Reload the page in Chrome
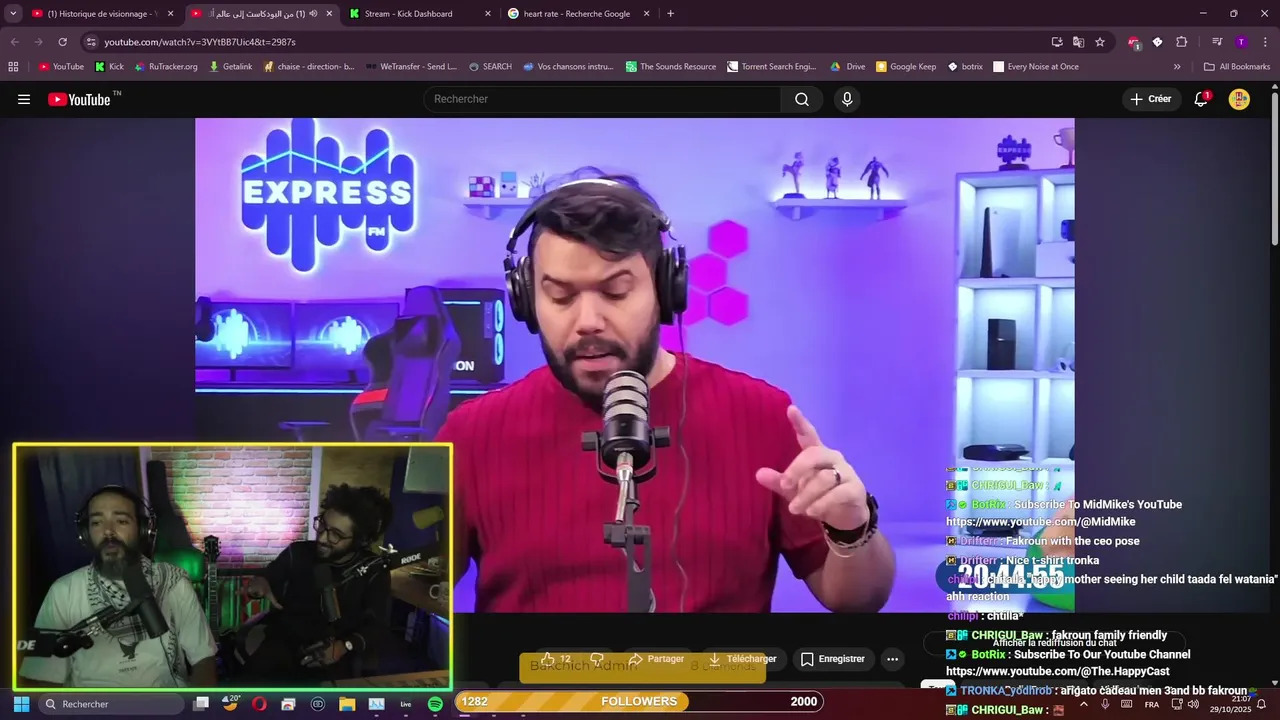 coord(62,42)
